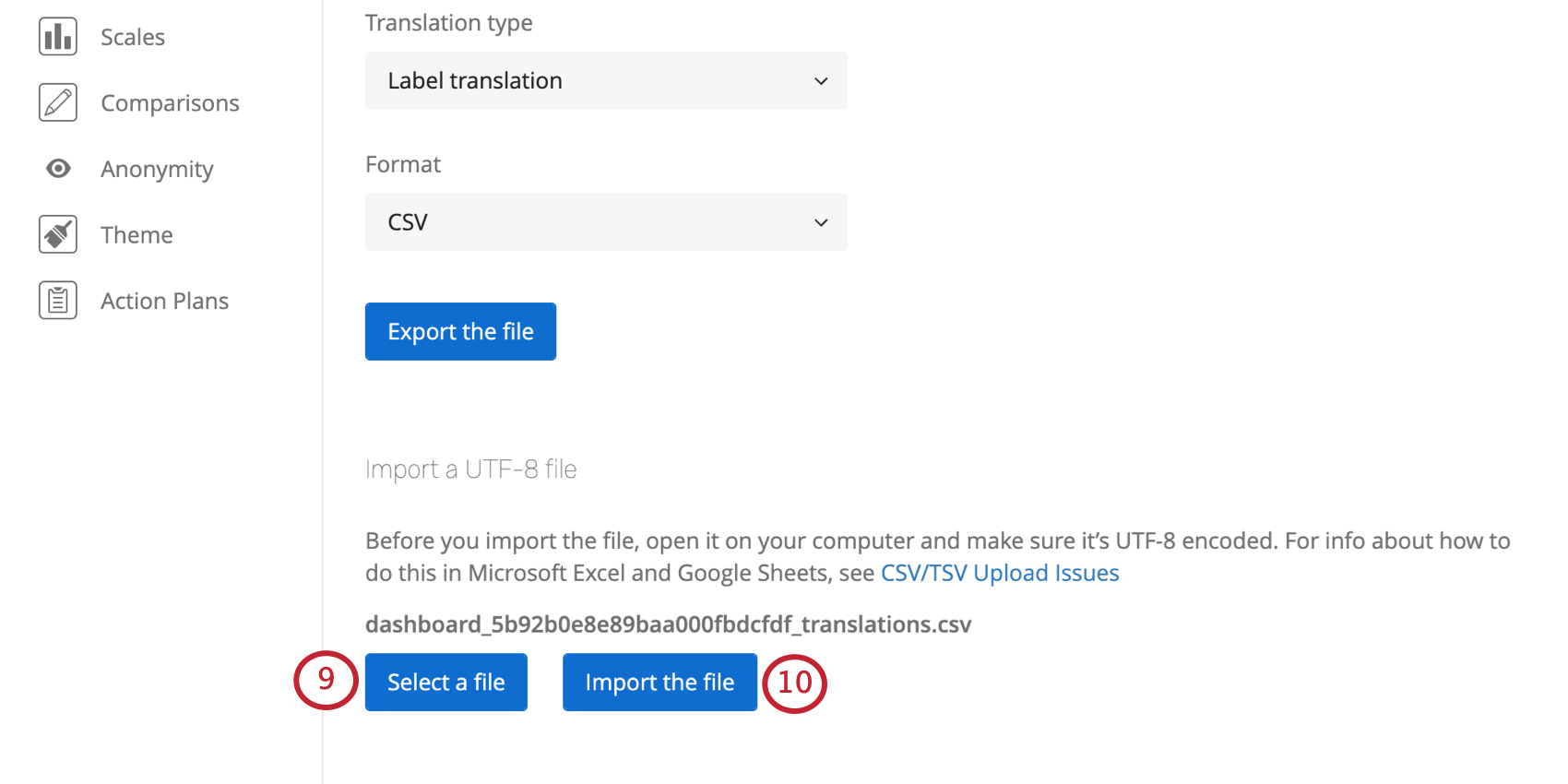
Task: Click the dashboard translations csv file name
Action: 668,624
